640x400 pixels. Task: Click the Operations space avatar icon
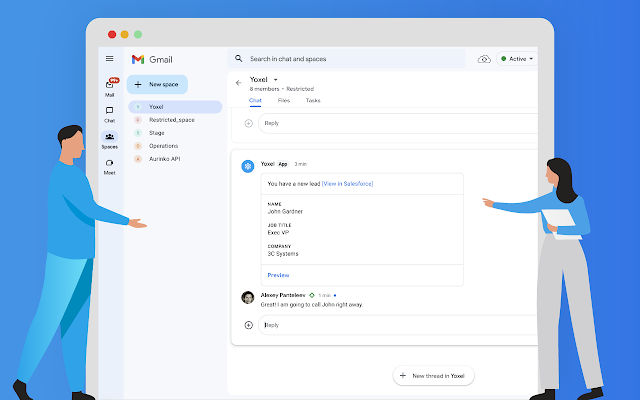pos(138,146)
